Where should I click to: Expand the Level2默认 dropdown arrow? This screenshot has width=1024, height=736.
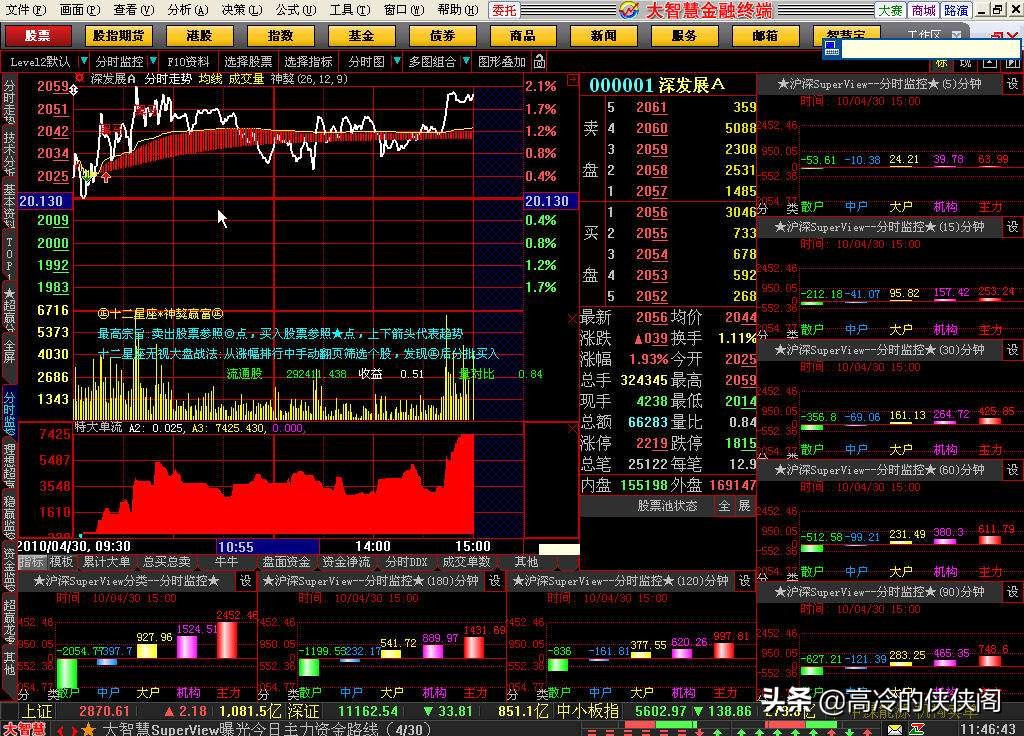84,61
